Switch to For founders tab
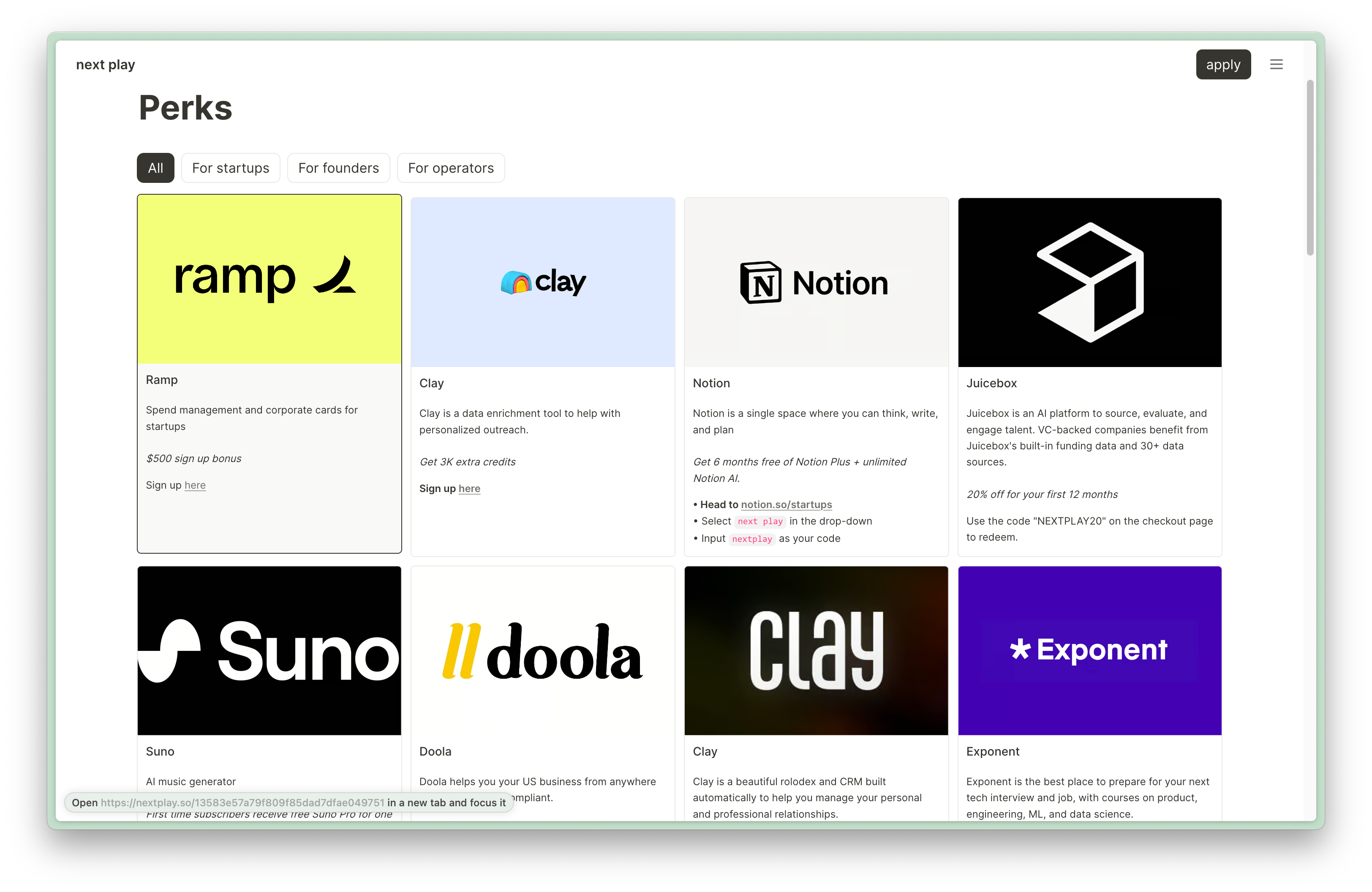Screen dimensions: 1372x892 [x=338, y=168]
